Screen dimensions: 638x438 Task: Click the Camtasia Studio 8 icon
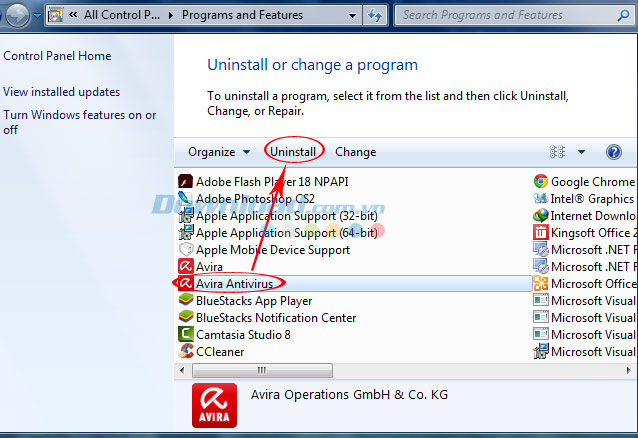pos(186,334)
